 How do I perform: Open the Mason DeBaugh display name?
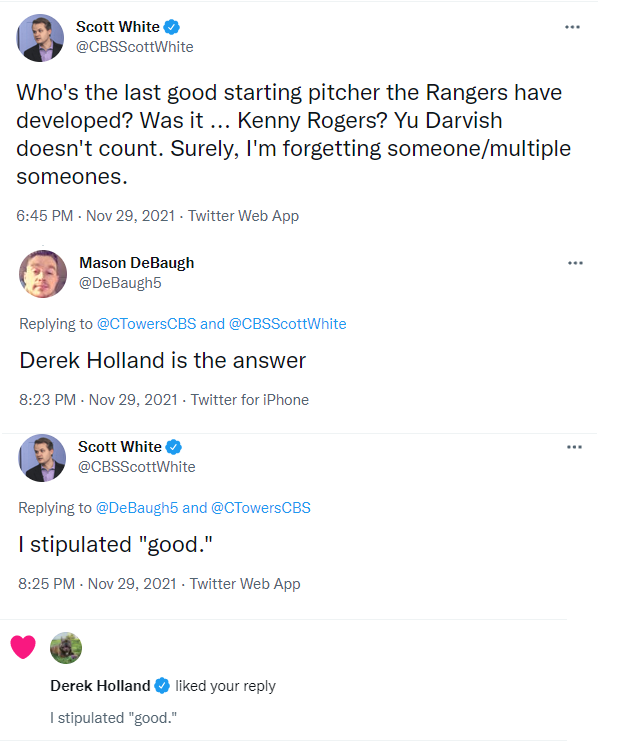click(x=137, y=263)
